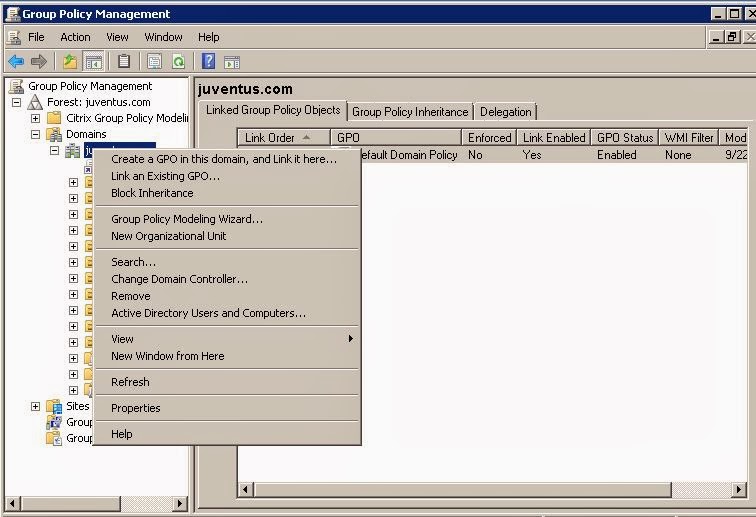This screenshot has width=756, height=517.
Task: Sort by Link Order column header
Action: click(284, 138)
